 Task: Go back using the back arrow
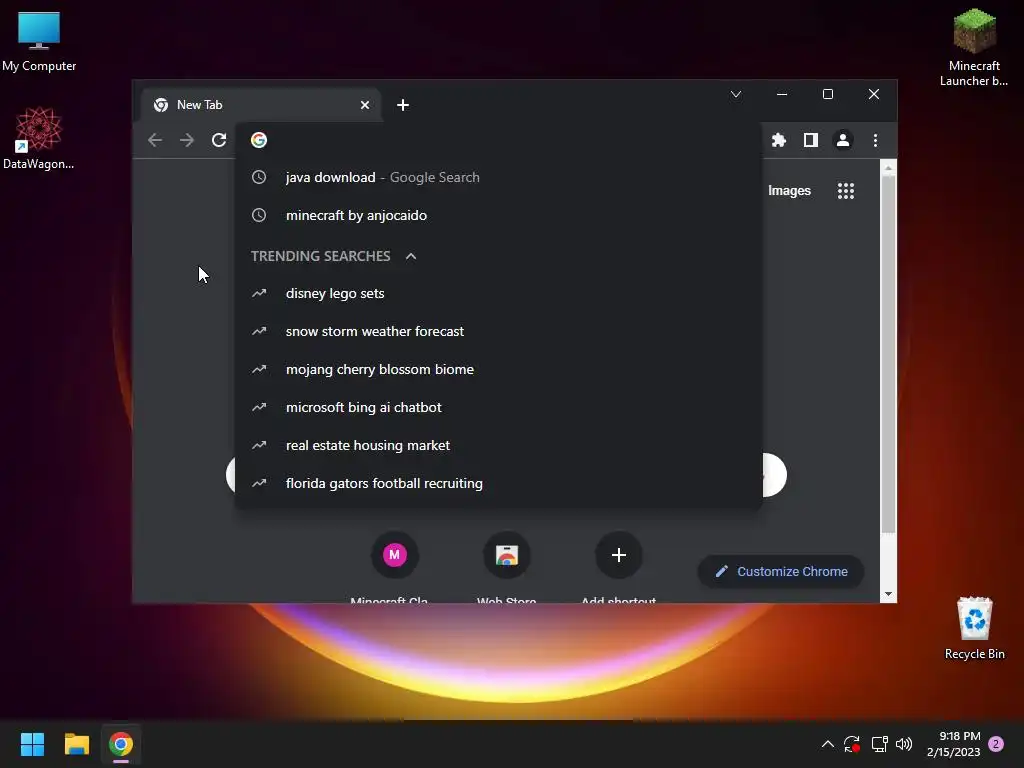[155, 140]
